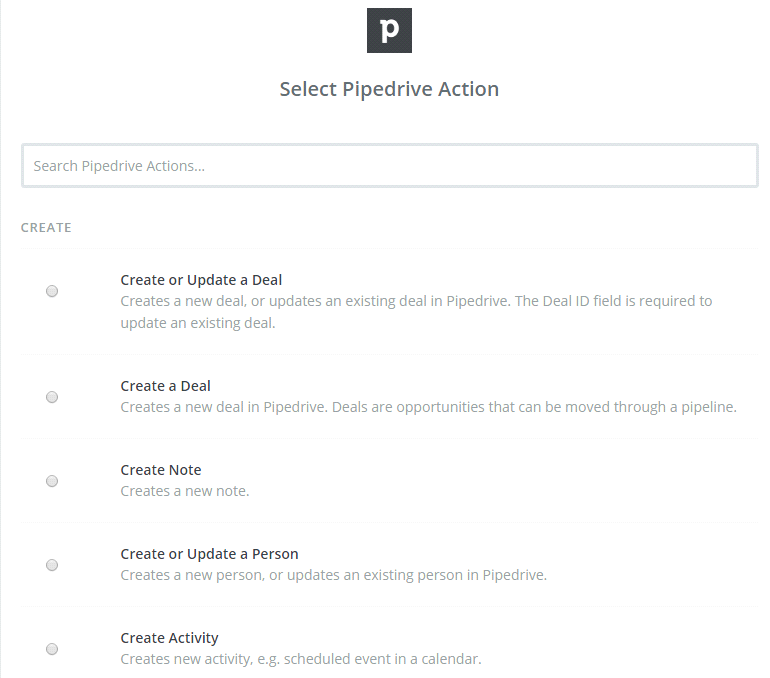Image resolution: width=770 pixels, height=678 pixels.
Task: Click the CREATE section label
Action: [x=46, y=228]
